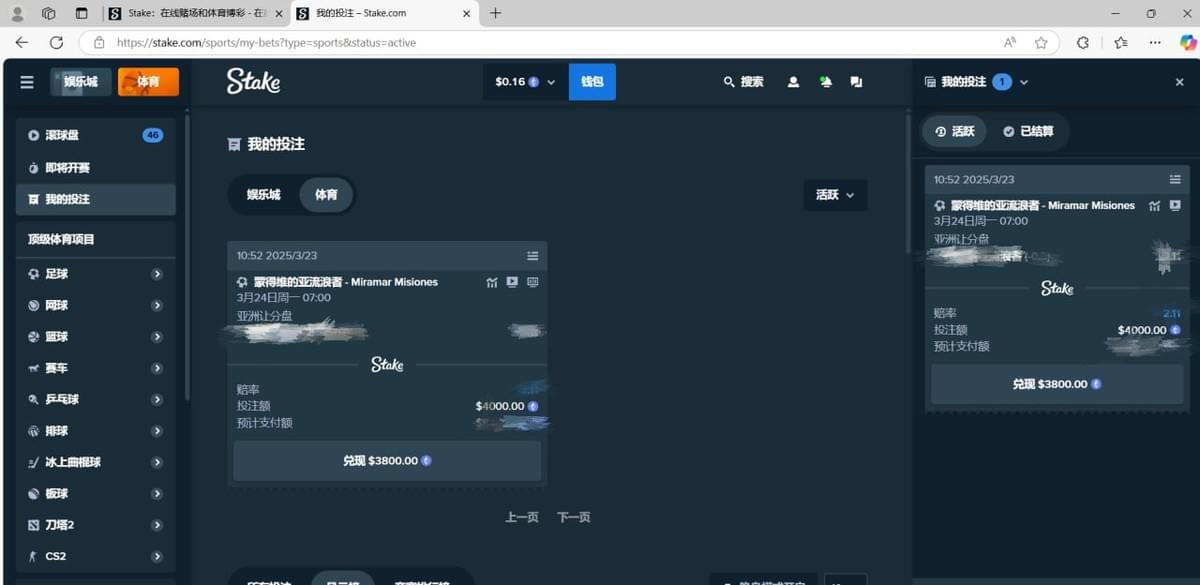Go to 下一页 next page
Viewport: 1200px width, 585px height.
574,517
